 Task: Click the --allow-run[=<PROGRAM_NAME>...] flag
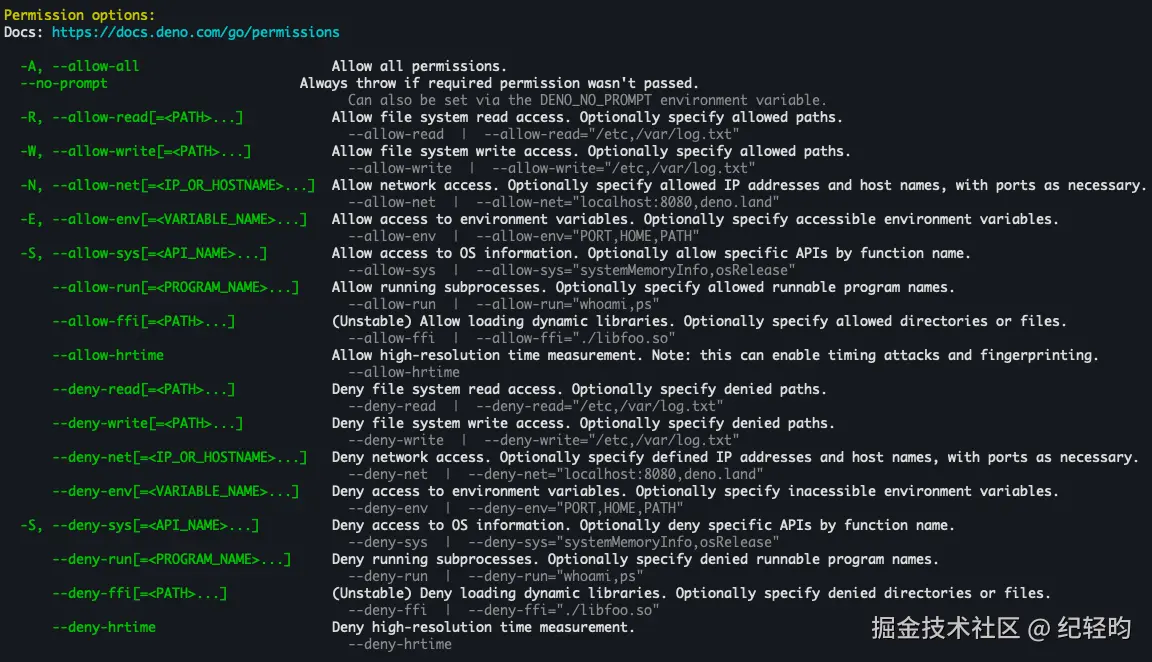tap(175, 287)
